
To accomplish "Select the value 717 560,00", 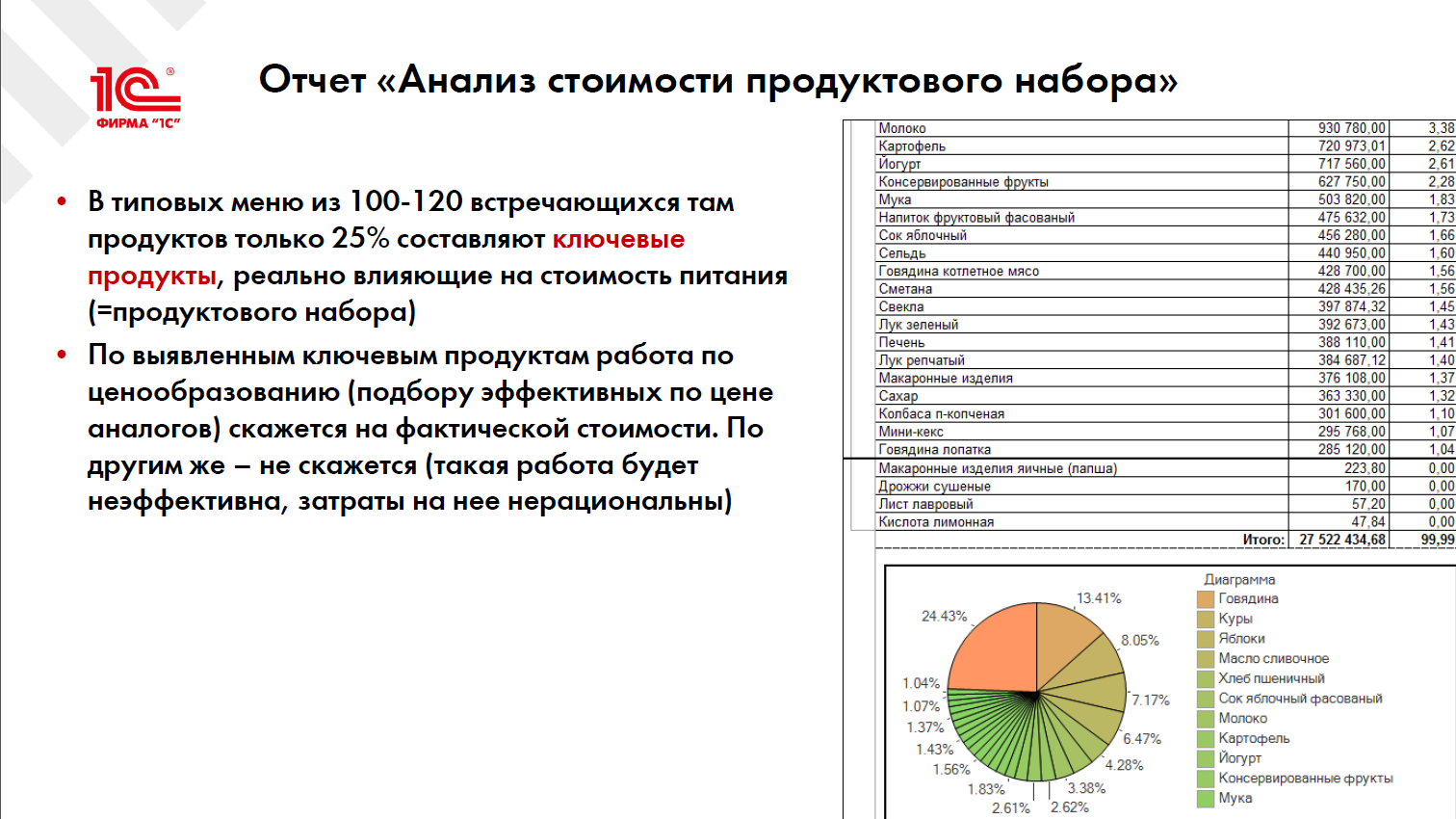I will [1352, 164].
